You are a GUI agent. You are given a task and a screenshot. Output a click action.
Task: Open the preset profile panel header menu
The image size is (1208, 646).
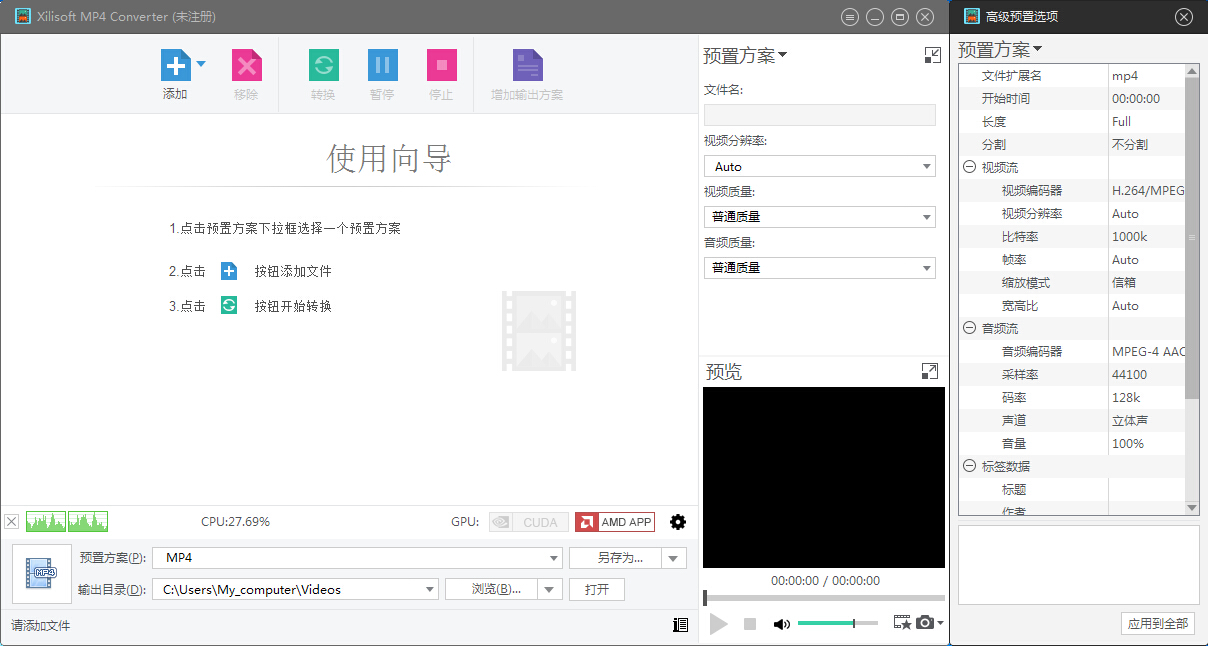point(745,56)
